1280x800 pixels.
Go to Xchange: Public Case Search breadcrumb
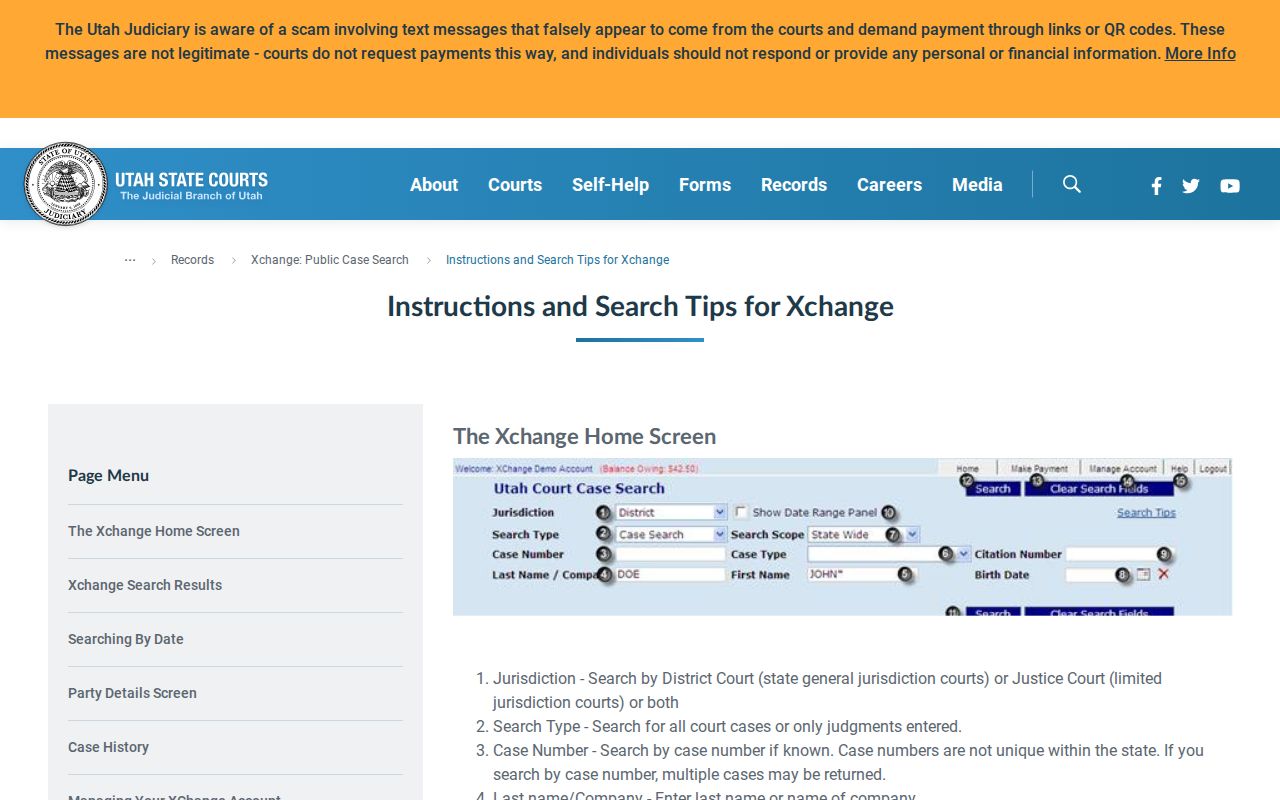[330, 260]
